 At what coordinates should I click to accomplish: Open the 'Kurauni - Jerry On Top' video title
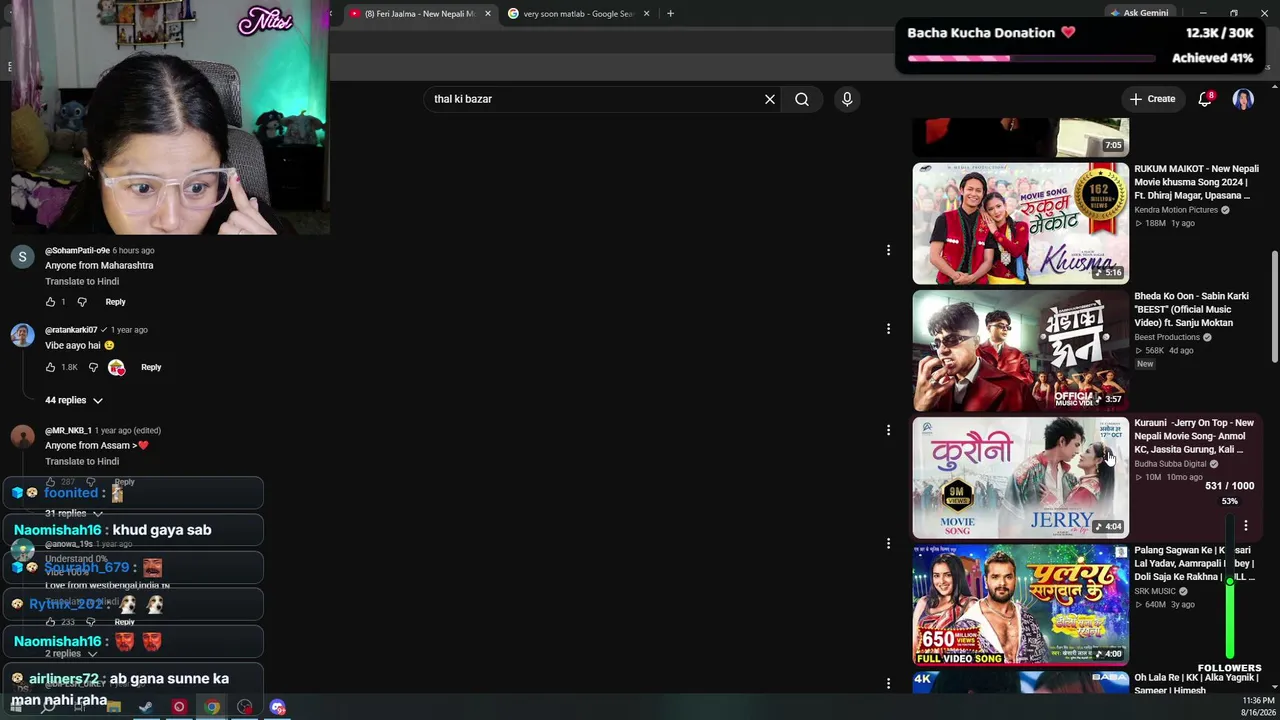pyautogui.click(x=1194, y=436)
